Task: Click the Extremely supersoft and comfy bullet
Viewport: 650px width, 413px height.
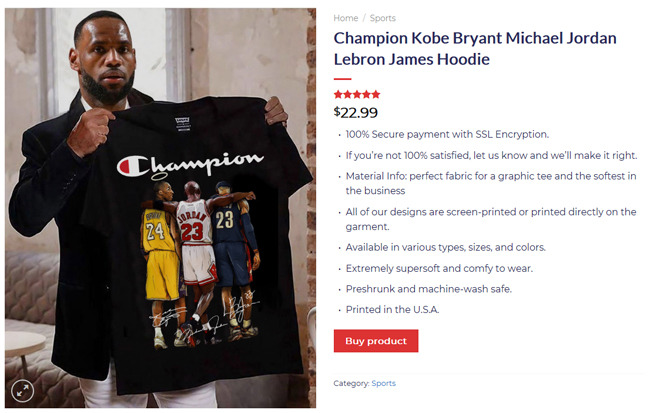Action: tap(439, 268)
